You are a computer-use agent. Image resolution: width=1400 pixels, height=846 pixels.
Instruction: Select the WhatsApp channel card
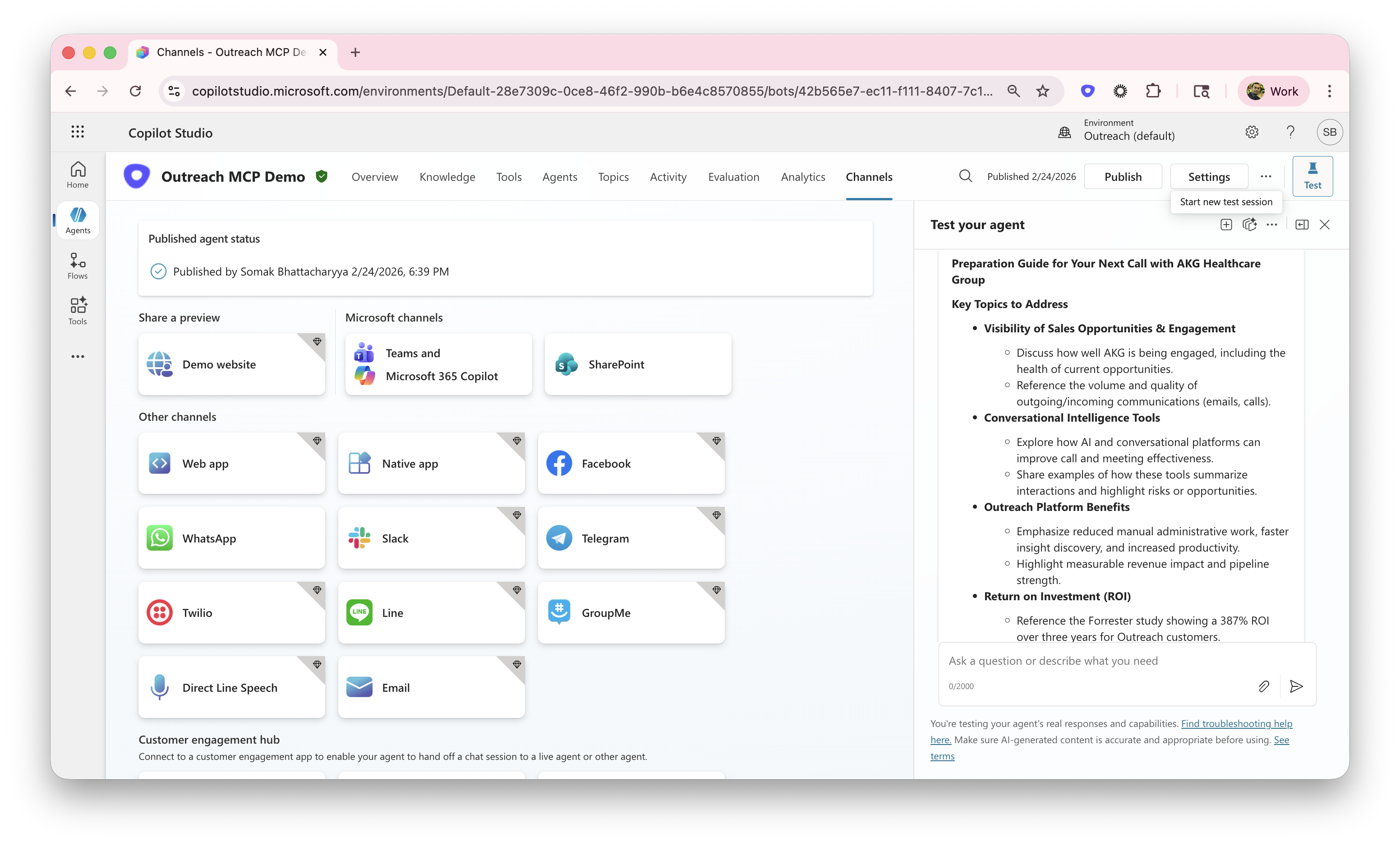pyautogui.click(x=232, y=538)
